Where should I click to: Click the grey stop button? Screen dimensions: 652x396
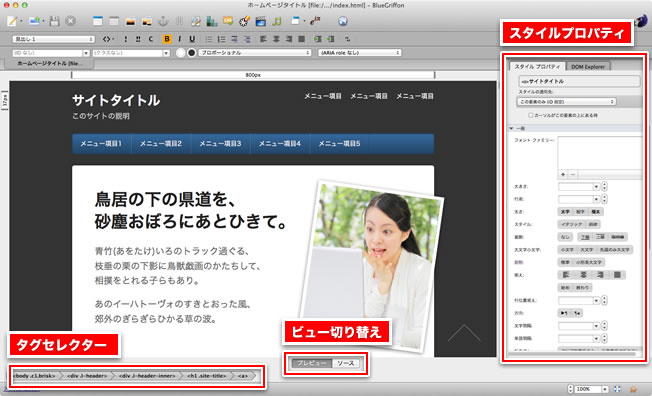[x=71, y=21]
